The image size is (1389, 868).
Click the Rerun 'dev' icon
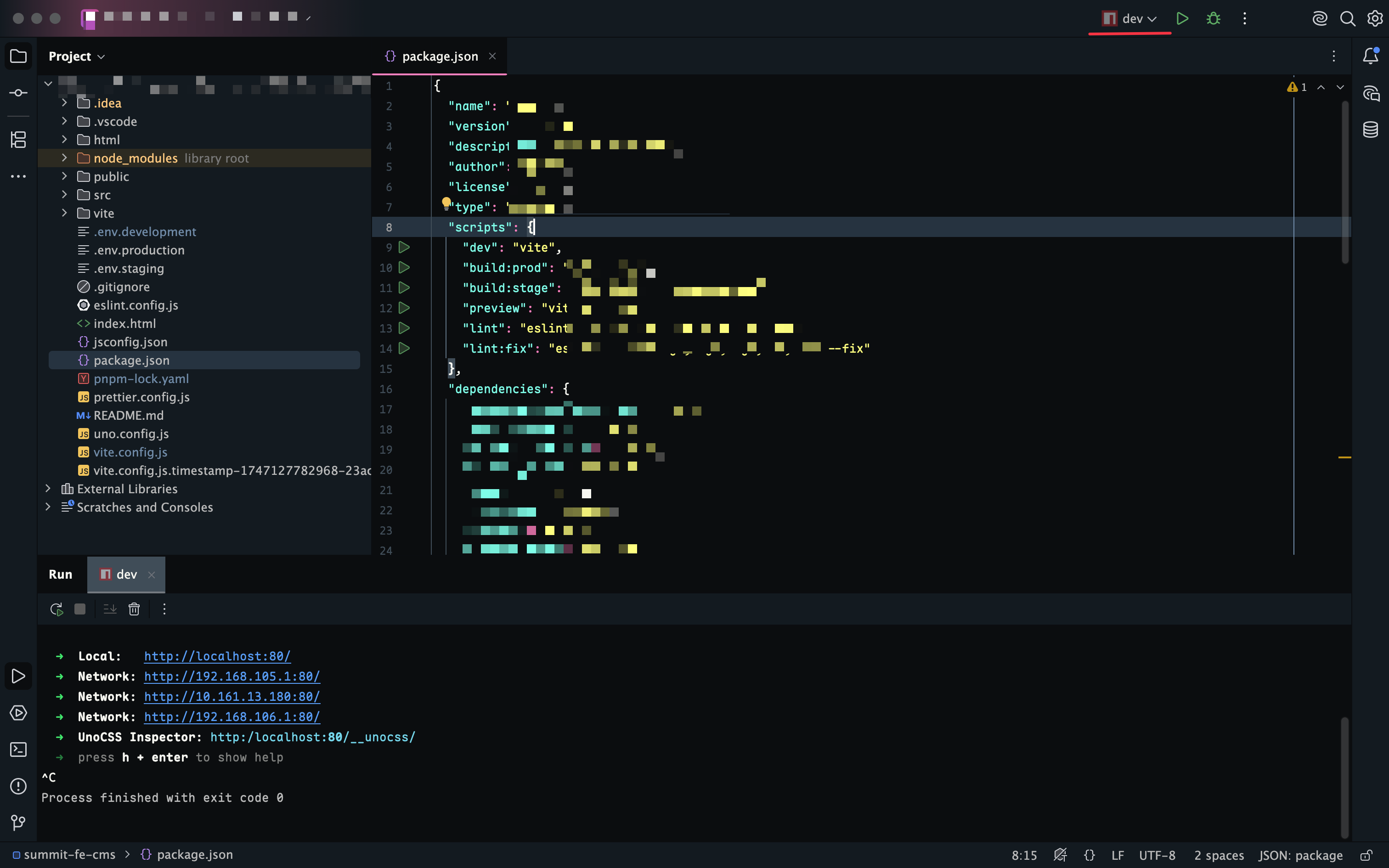pyautogui.click(x=56, y=609)
